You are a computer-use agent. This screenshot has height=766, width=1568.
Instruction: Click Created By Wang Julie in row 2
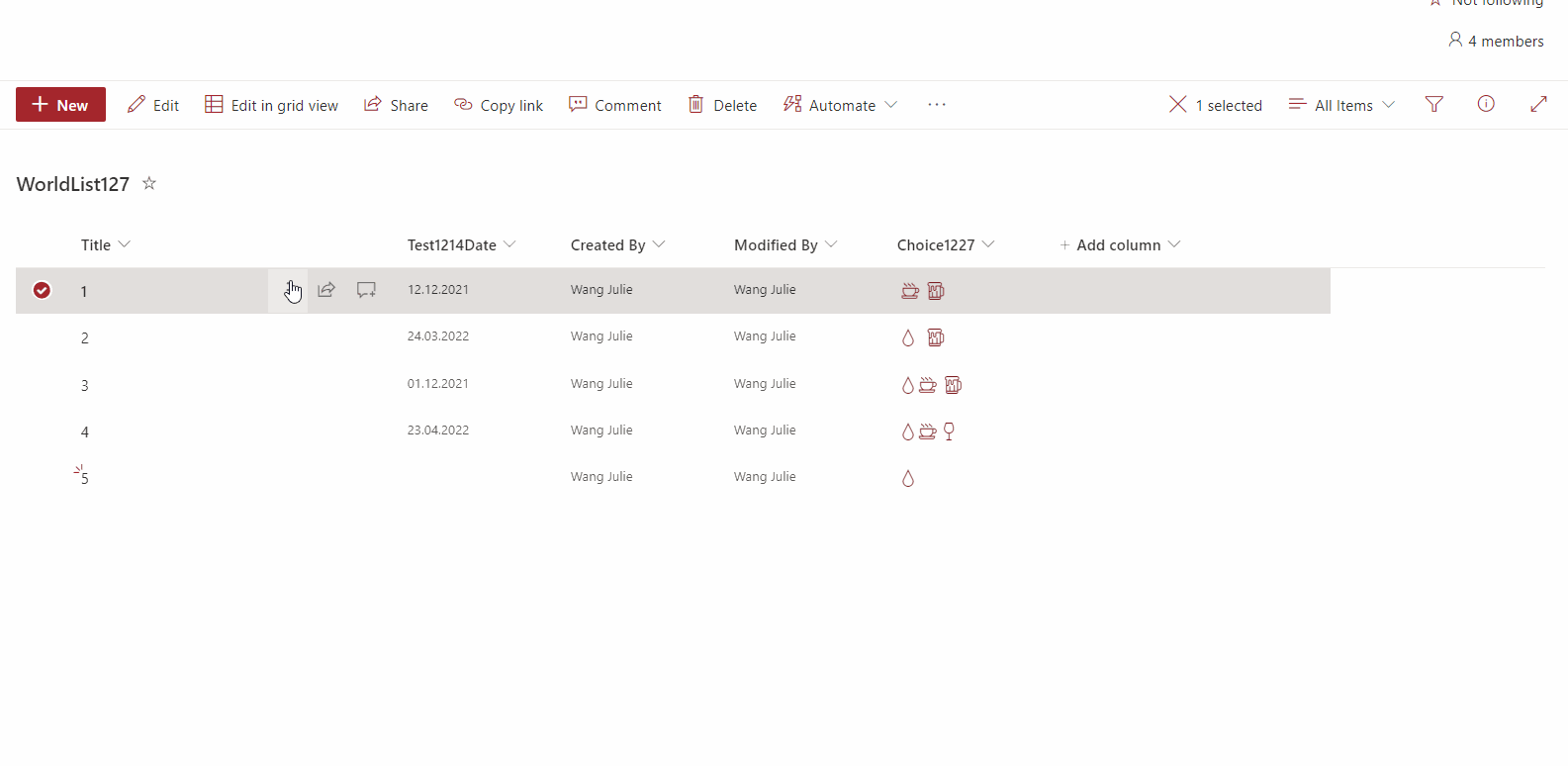(601, 336)
